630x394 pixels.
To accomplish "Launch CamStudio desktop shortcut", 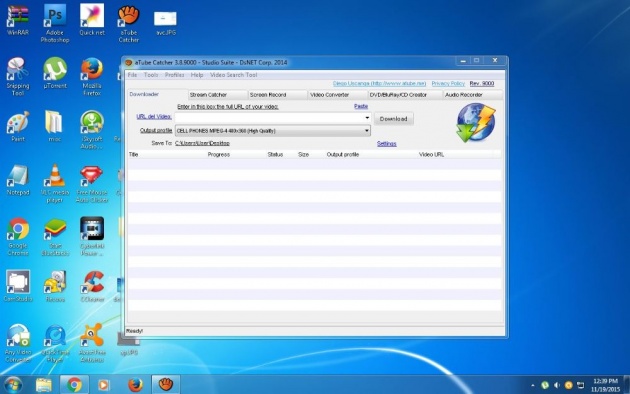I will (x=18, y=286).
